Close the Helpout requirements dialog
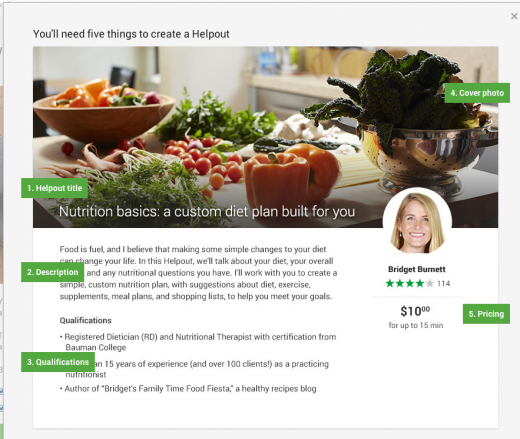 514,16
